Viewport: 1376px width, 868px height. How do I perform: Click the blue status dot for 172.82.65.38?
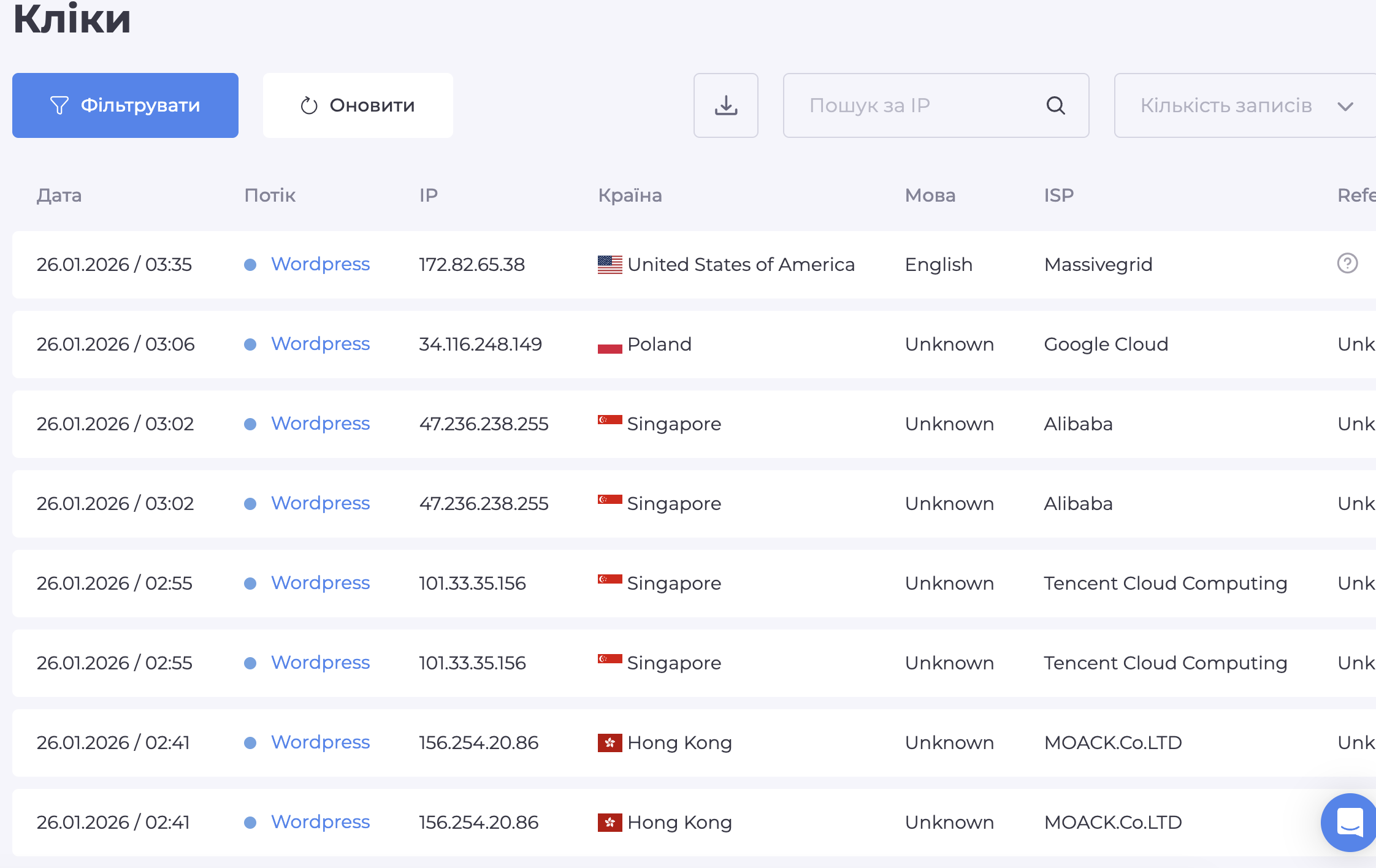tap(250, 265)
